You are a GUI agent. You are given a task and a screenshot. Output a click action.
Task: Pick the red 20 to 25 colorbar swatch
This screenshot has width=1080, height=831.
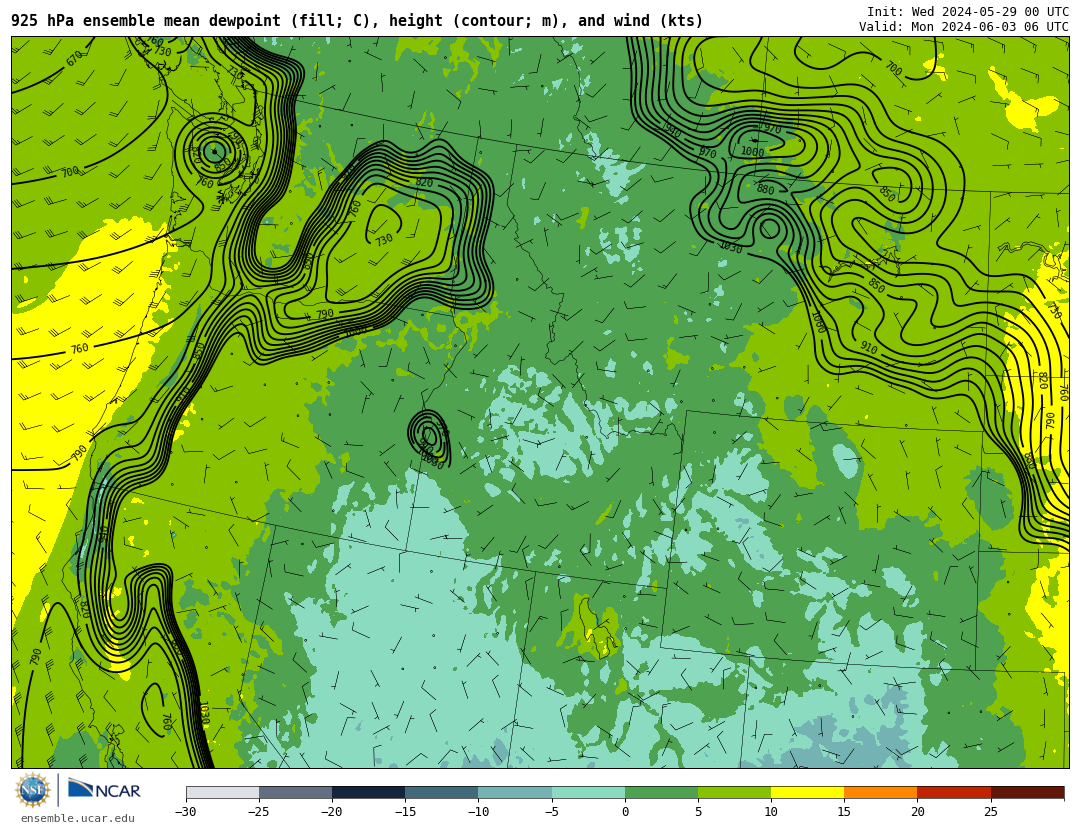pos(954,792)
